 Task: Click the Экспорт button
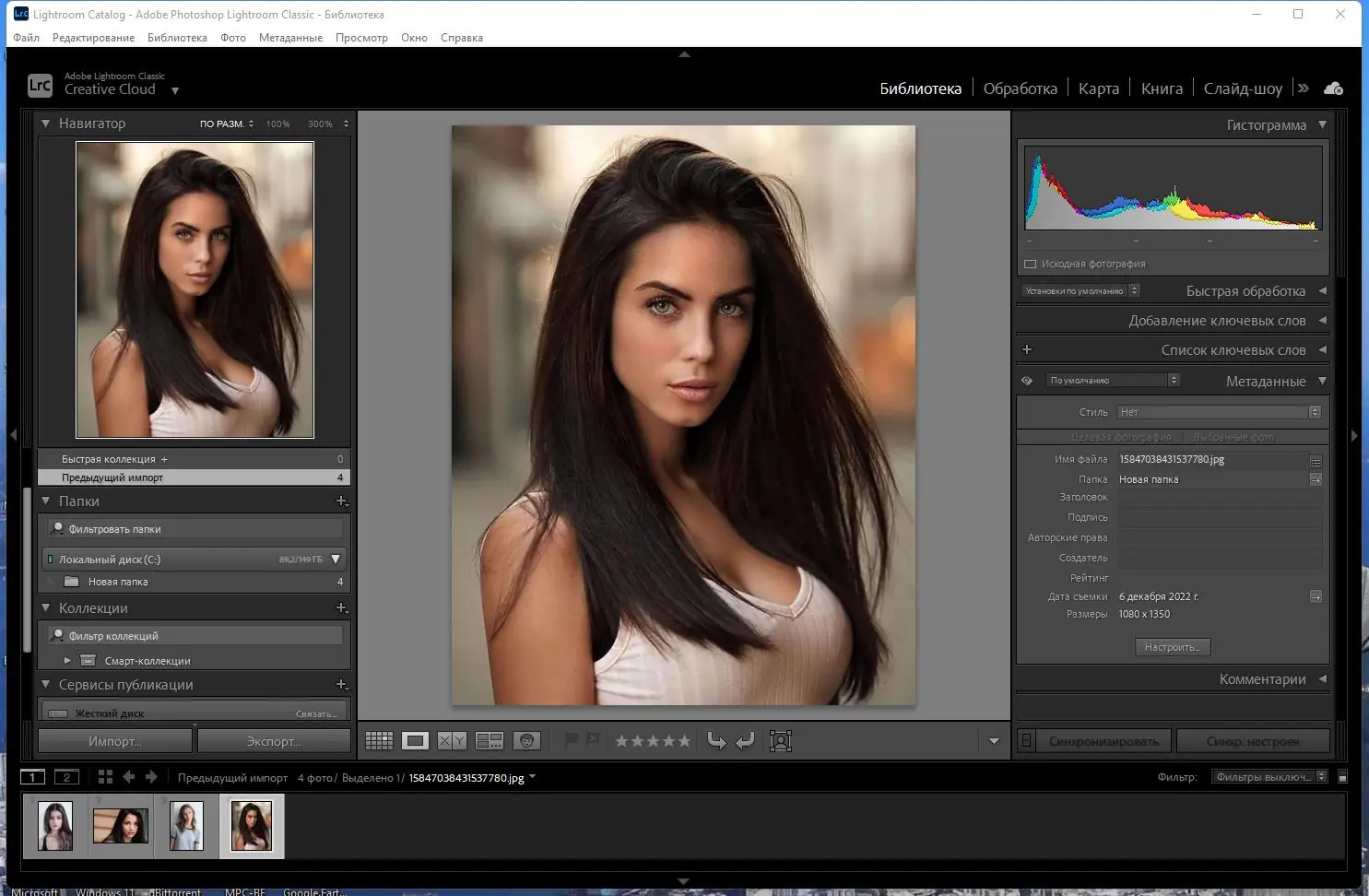click(x=274, y=741)
